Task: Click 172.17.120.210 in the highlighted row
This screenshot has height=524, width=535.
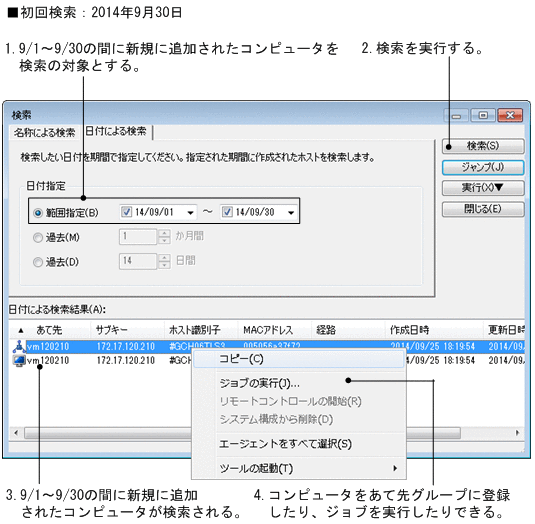Action: [126, 347]
